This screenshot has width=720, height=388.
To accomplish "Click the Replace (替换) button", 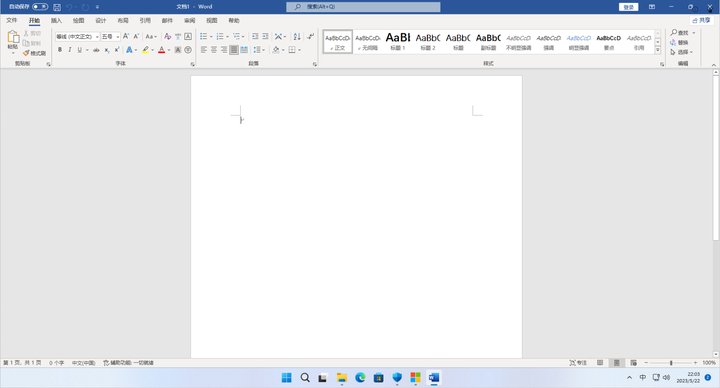I will [680, 43].
